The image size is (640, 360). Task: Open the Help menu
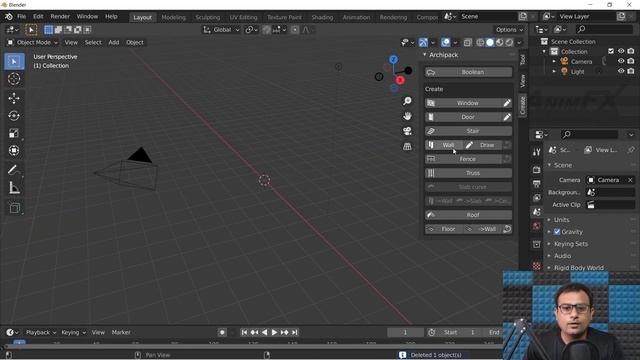(111, 17)
